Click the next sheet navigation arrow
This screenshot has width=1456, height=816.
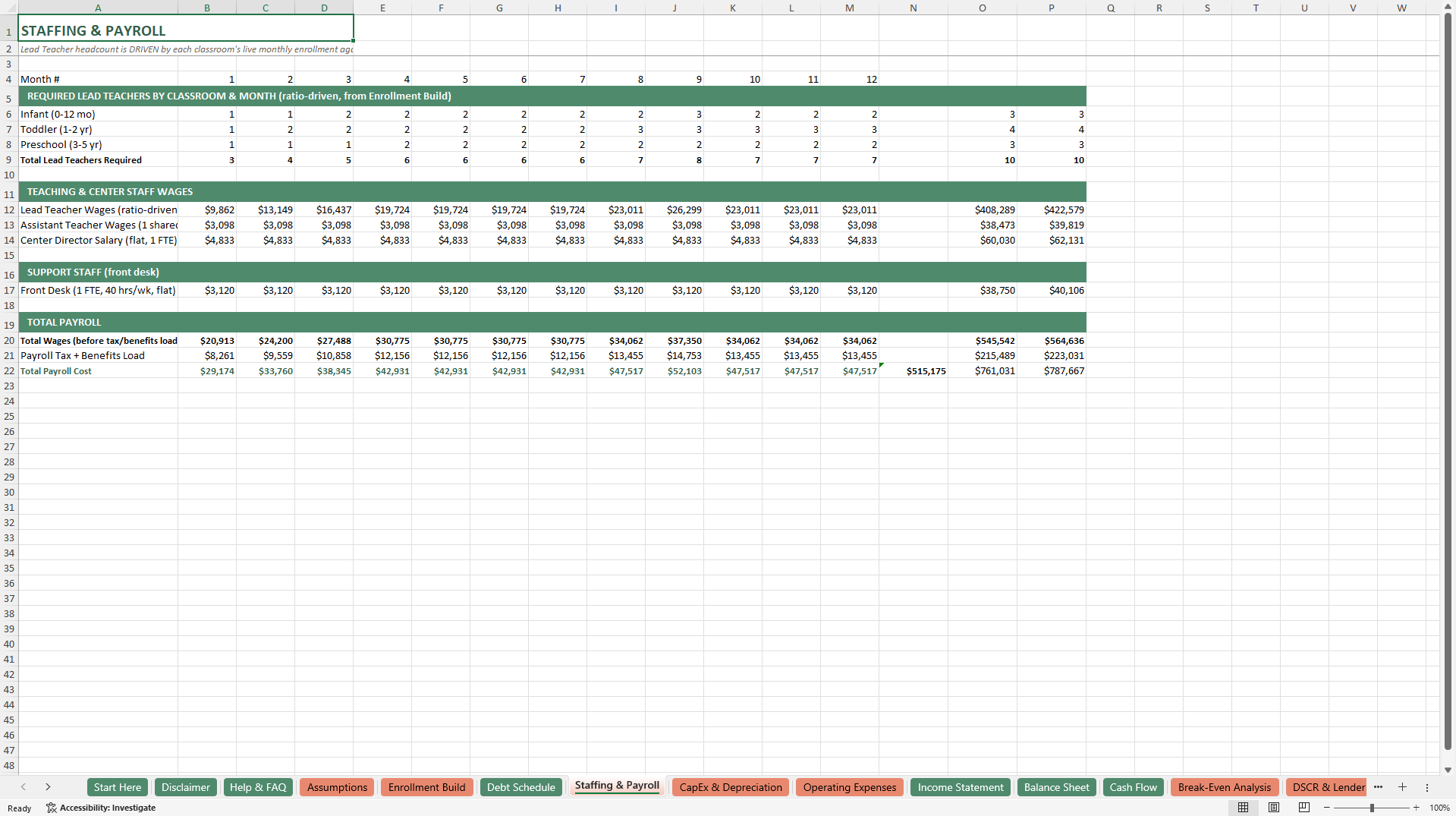(48, 787)
